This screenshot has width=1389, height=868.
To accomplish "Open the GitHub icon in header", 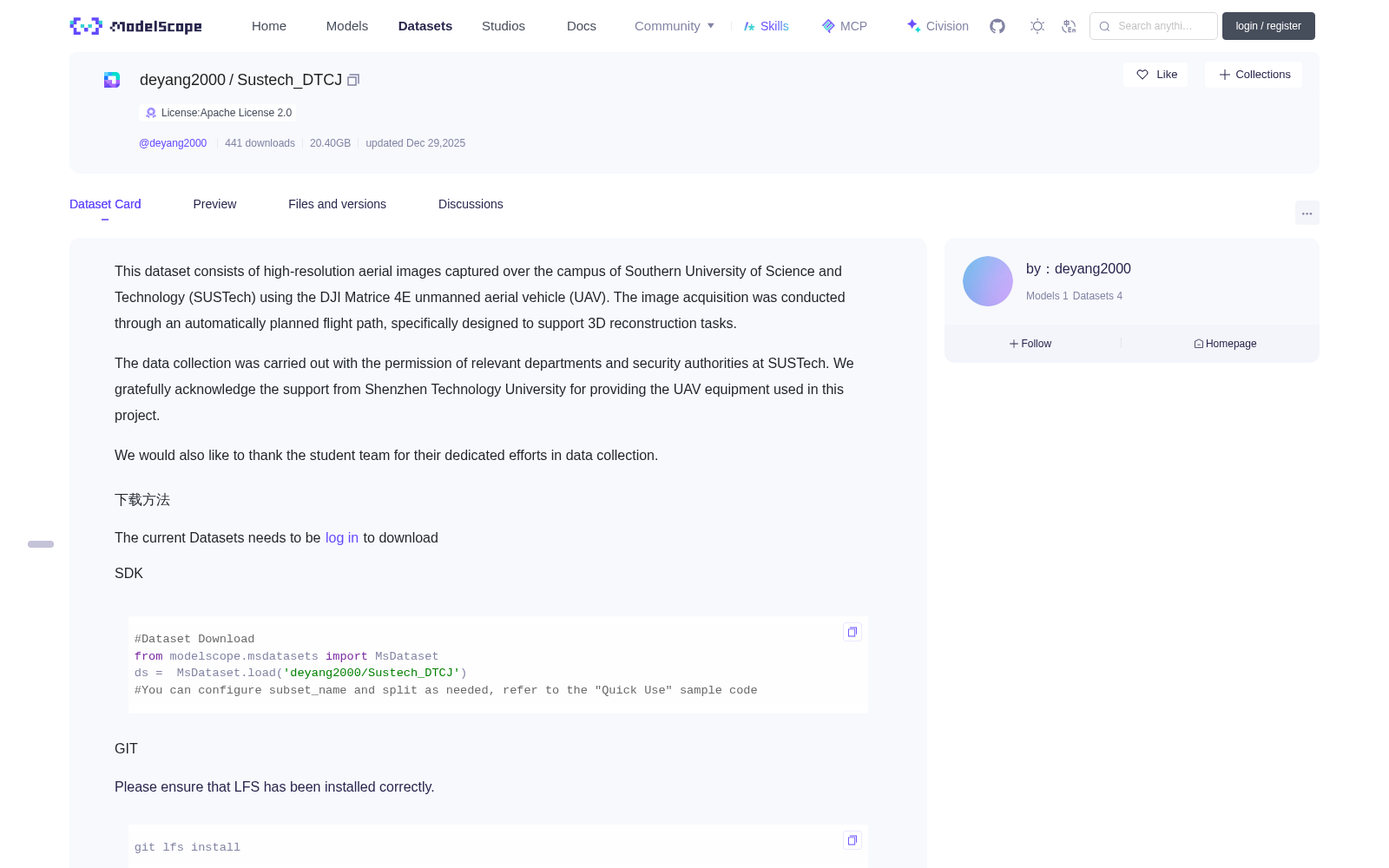I will pyautogui.click(x=997, y=26).
